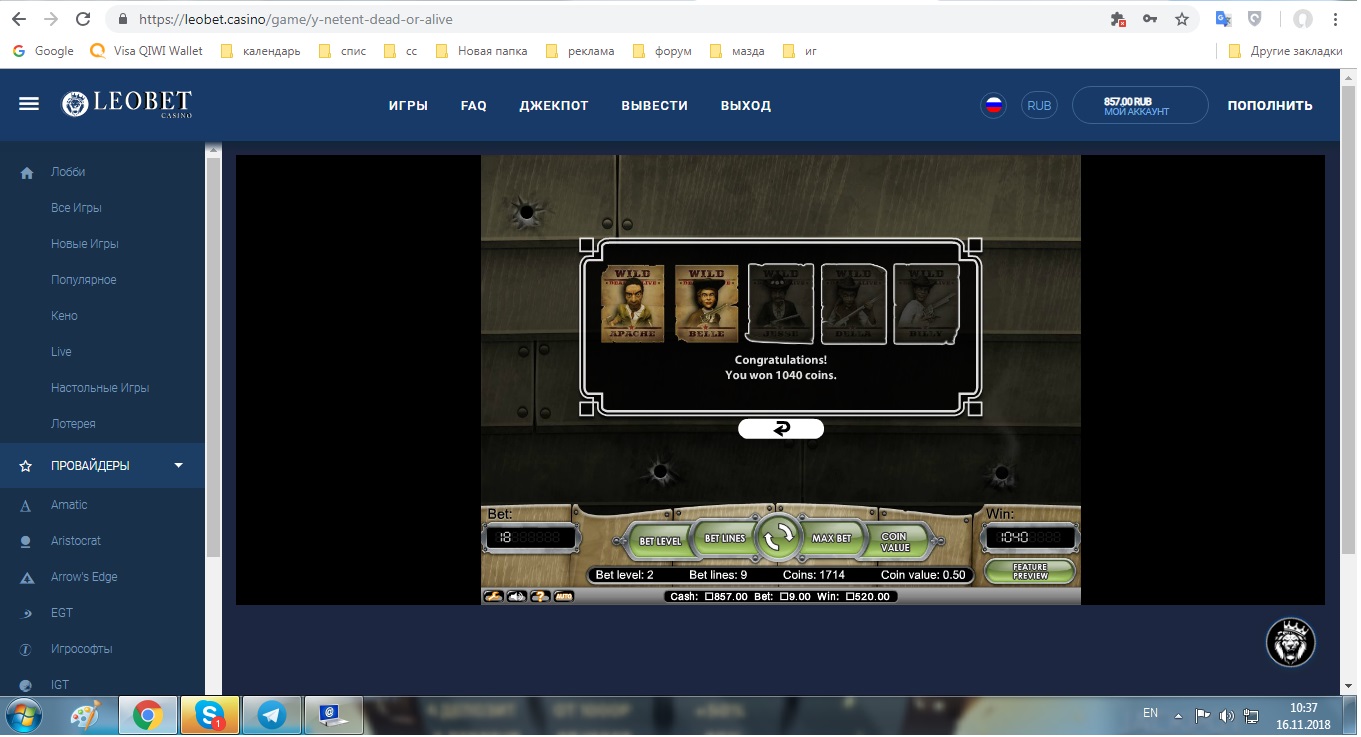The height and width of the screenshot is (737, 1361).
Task: Open Лотерея in the sidebar
Action: point(73,424)
